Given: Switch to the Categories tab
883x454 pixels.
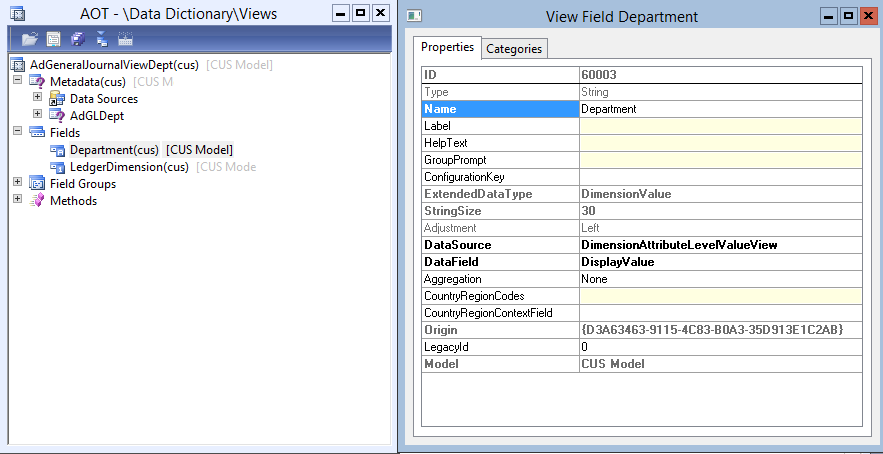Looking at the screenshot, I should point(514,49).
